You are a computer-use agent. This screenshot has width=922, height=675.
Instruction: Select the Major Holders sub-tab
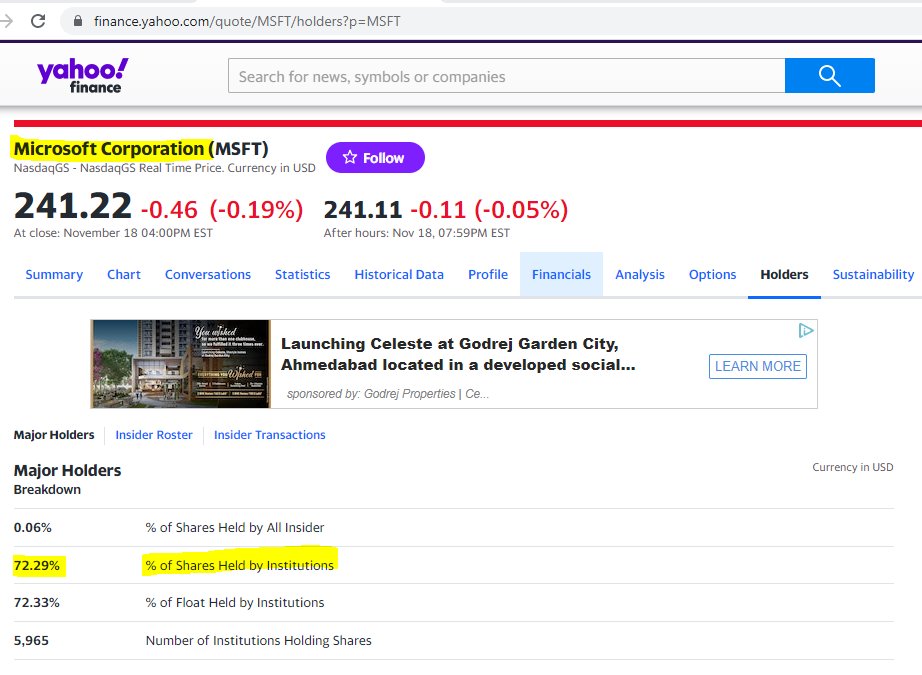(x=54, y=435)
